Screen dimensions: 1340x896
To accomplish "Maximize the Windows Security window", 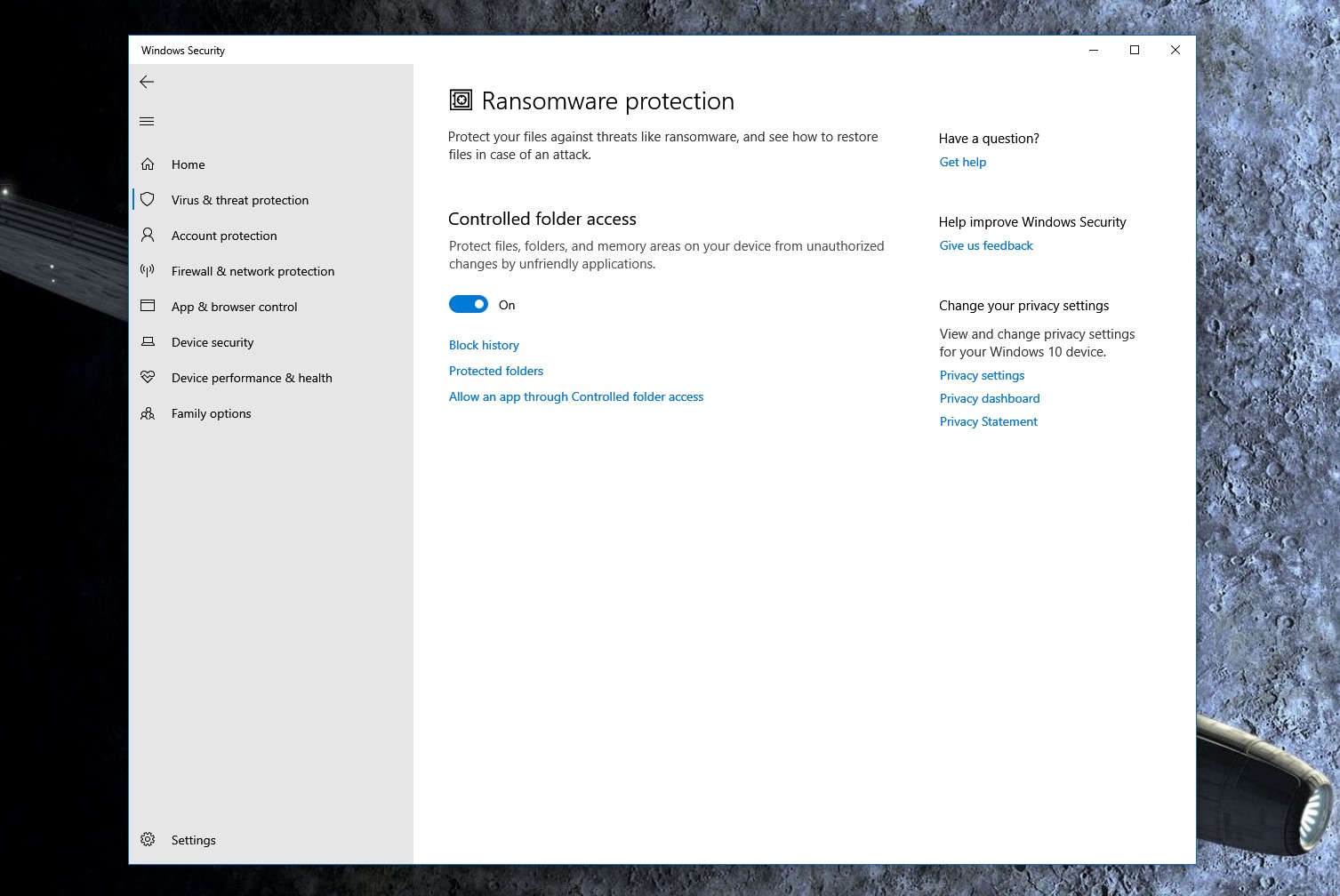I will (x=1135, y=50).
